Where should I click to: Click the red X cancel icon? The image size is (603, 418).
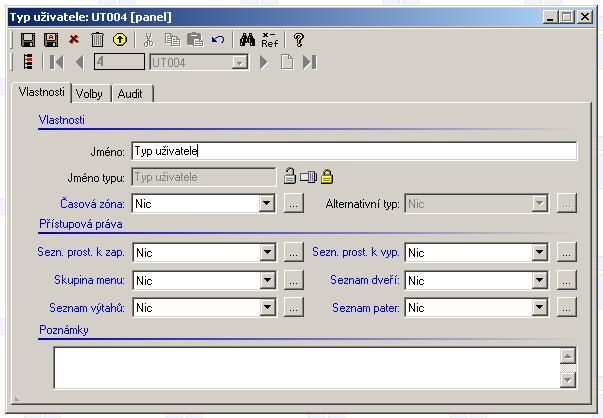click(x=74, y=40)
